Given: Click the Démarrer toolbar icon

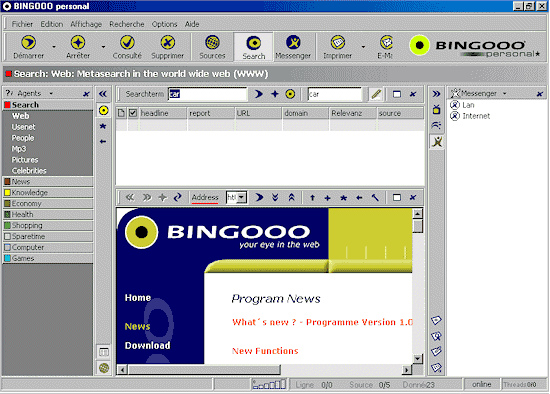Looking at the screenshot, I should pos(28,43).
